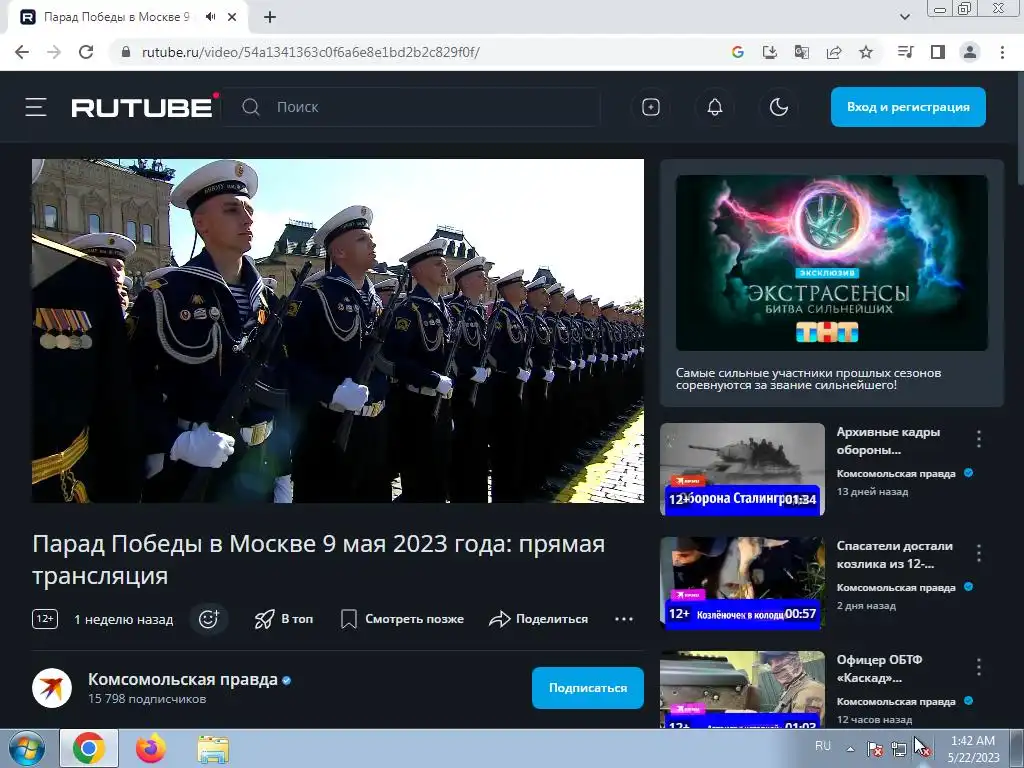Click the address bar URL
Viewport: 1024px width, 768px height.
pos(311,52)
